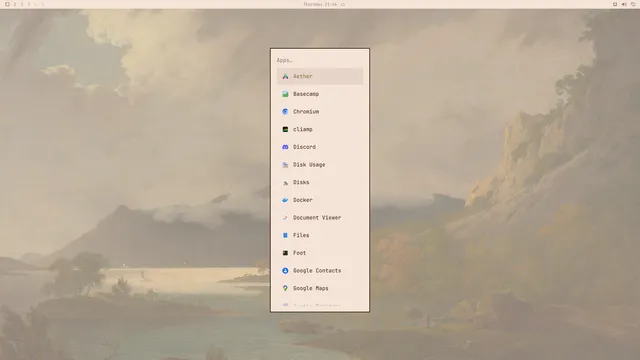Focus the Apps… search field
Image resolution: width=640 pixels, height=360 pixels.
[320, 60]
